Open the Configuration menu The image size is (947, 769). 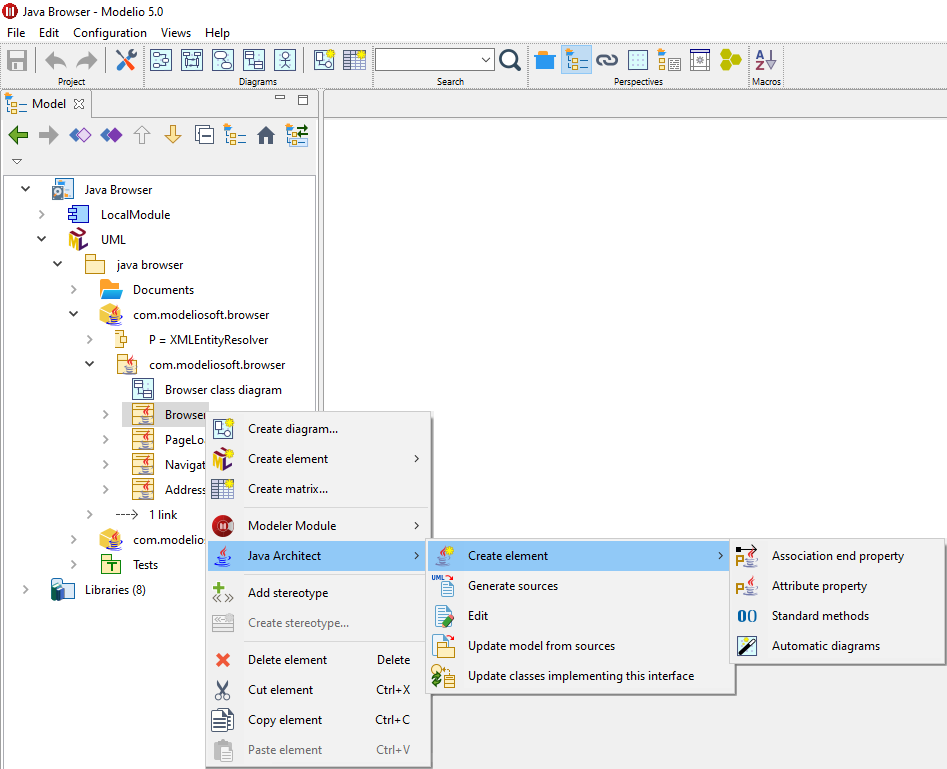click(x=110, y=33)
